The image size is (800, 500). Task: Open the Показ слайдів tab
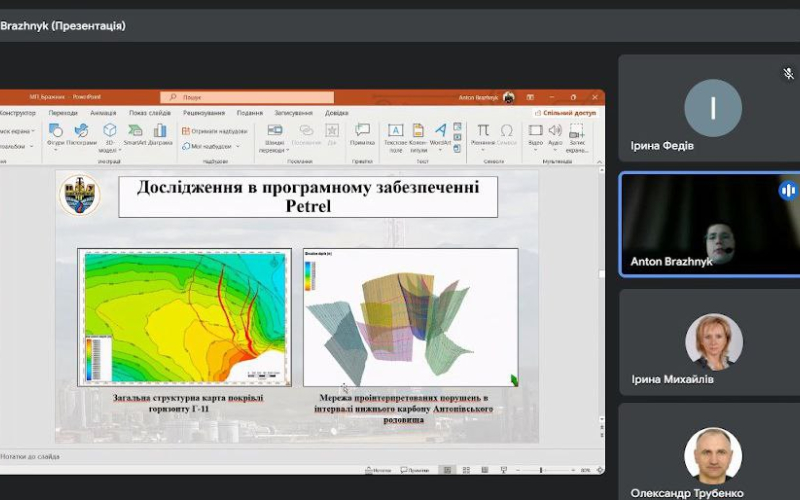click(149, 113)
